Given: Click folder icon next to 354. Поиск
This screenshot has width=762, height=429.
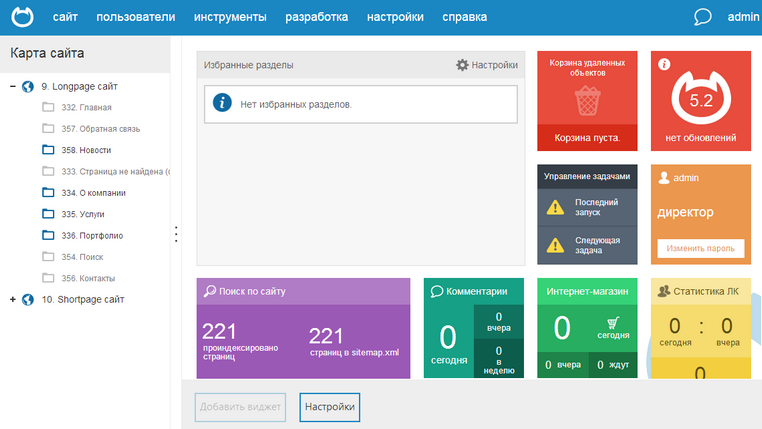Looking at the screenshot, I should tap(48, 257).
